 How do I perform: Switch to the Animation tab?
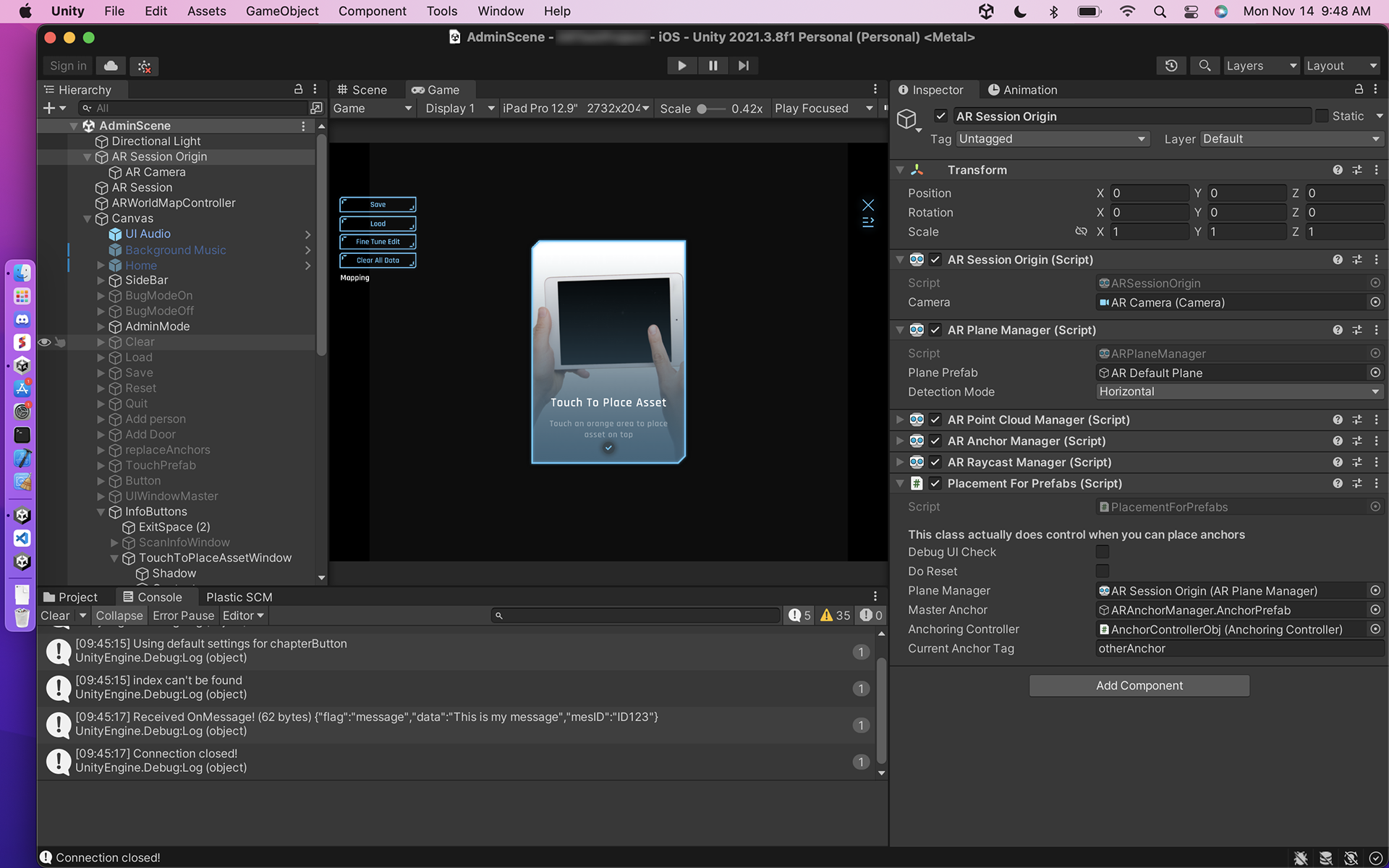coord(1022,90)
